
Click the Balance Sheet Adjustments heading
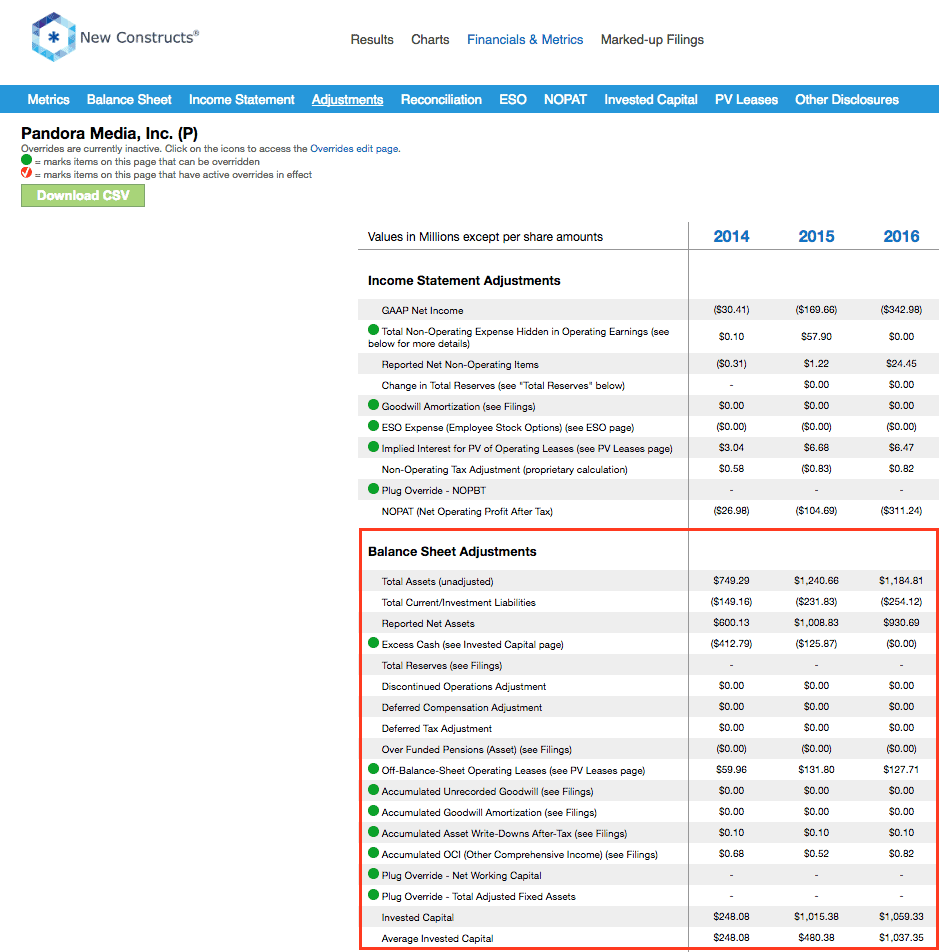point(452,551)
